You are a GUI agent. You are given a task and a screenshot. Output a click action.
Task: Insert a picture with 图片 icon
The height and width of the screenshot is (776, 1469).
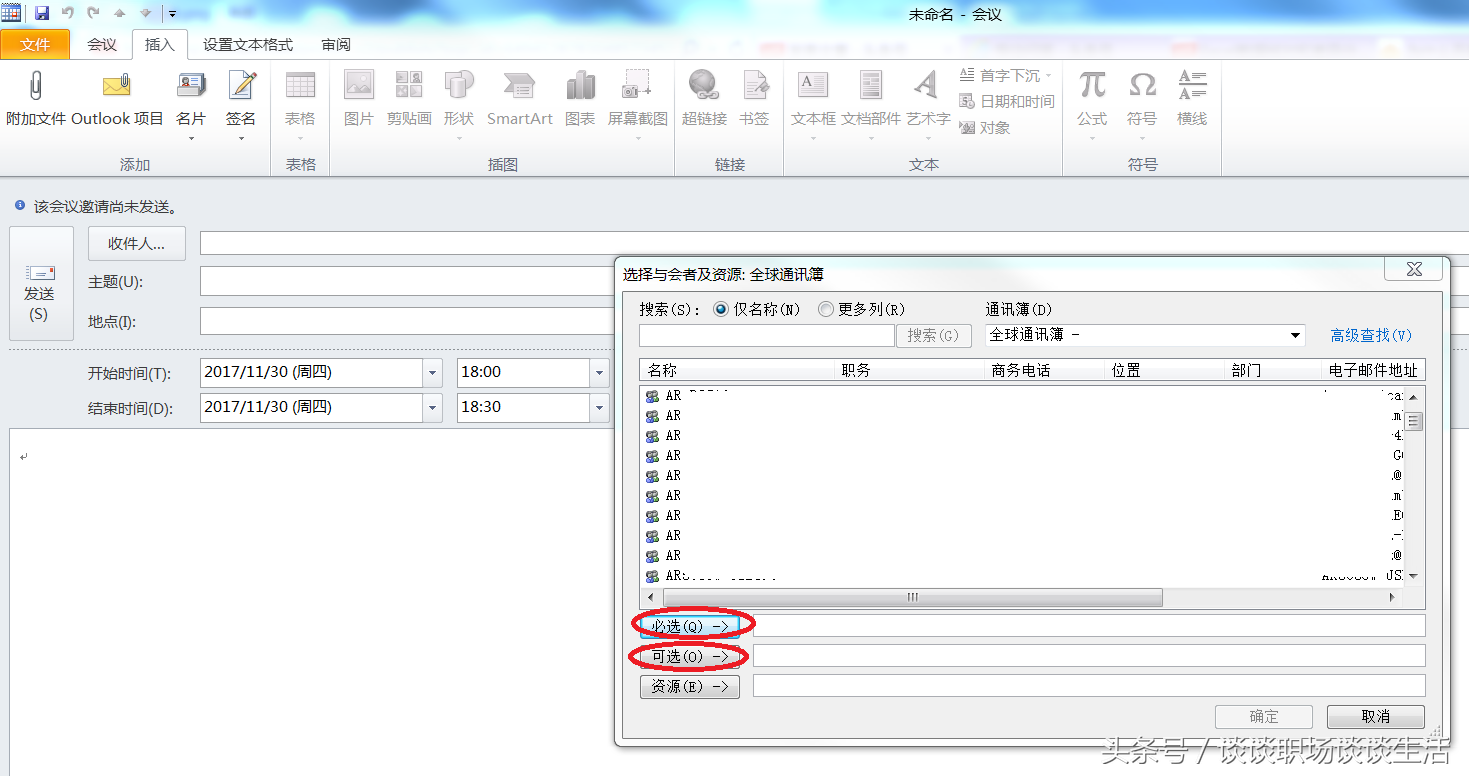(x=358, y=87)
